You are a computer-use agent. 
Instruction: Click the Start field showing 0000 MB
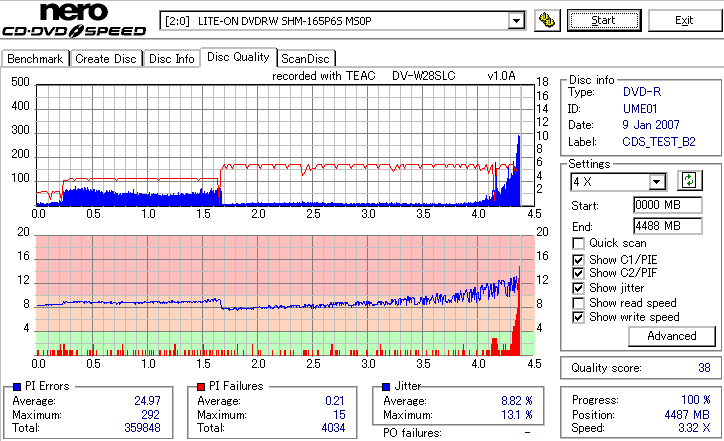coord(668,205)
